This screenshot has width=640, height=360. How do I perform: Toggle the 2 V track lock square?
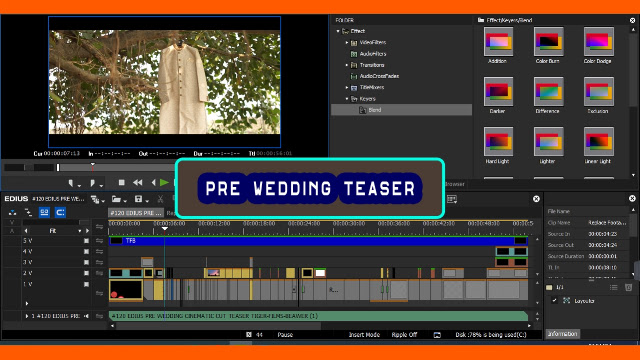coord(86,273)
